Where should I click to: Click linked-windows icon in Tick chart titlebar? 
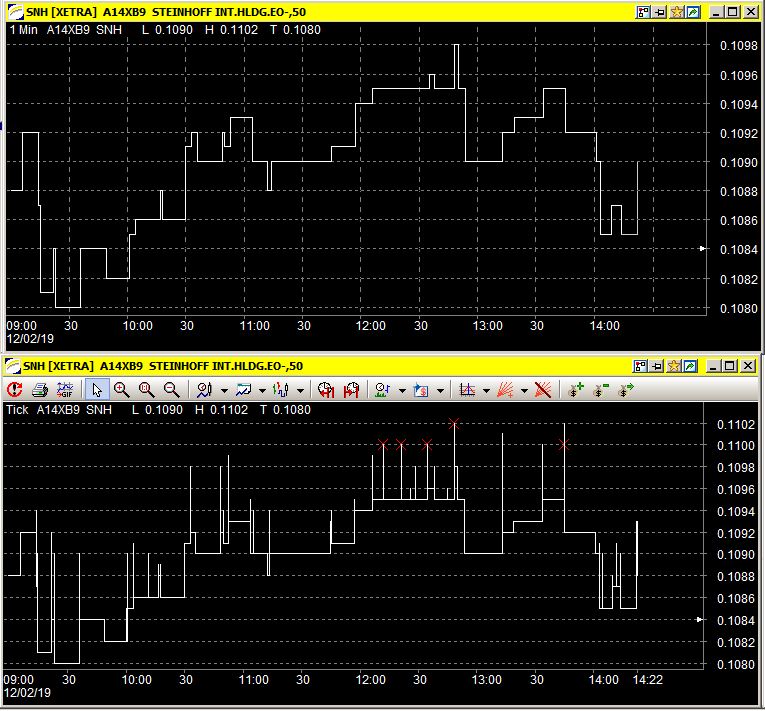[641, 366]
